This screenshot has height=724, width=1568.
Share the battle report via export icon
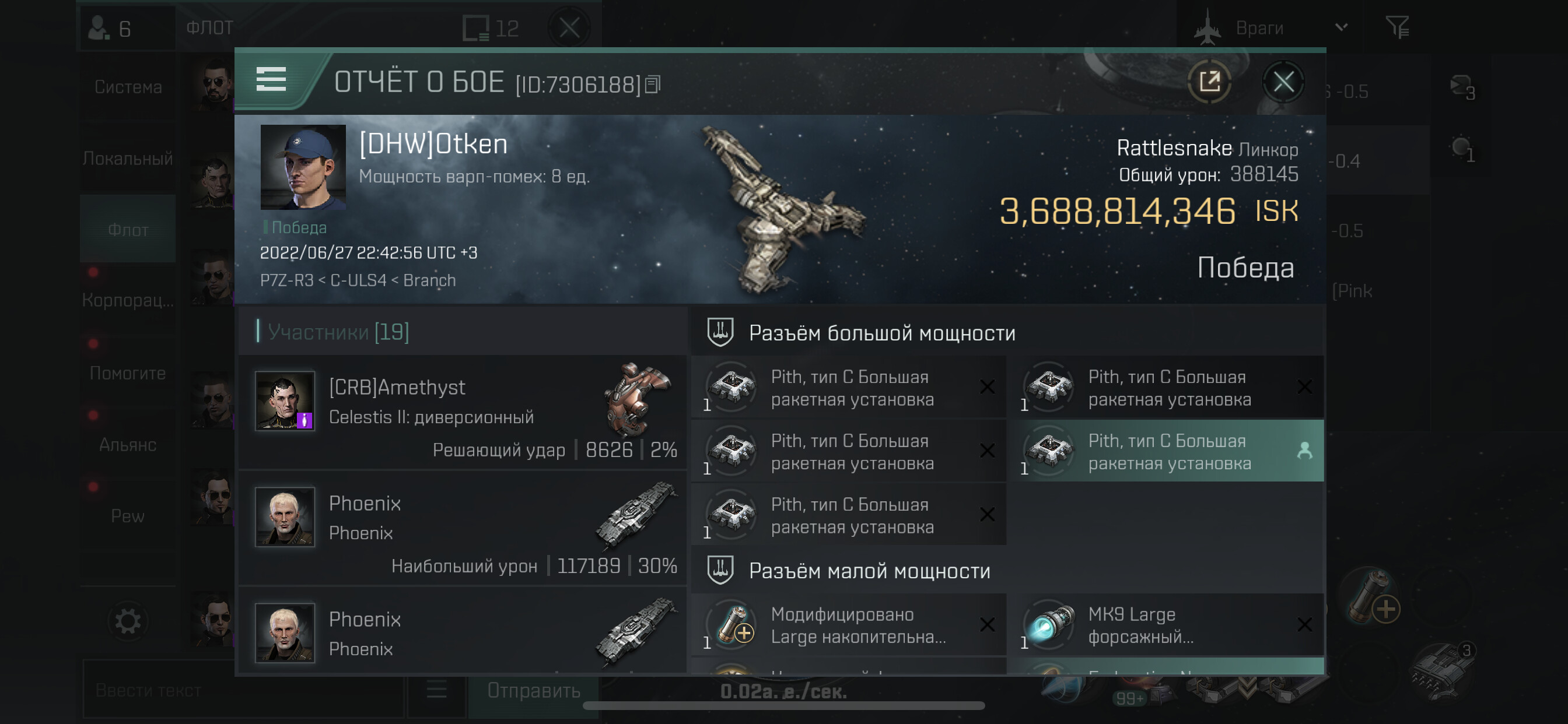tap(1209, 82)
